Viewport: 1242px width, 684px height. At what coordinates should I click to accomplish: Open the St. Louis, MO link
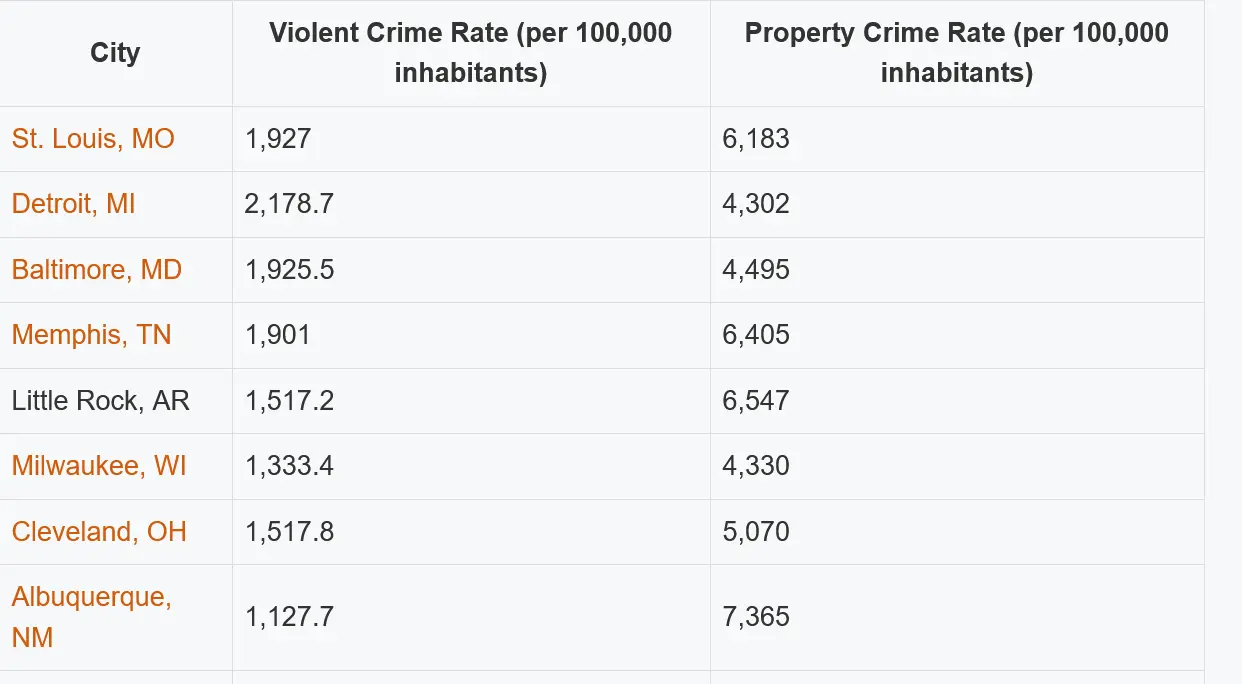point(93,138)
